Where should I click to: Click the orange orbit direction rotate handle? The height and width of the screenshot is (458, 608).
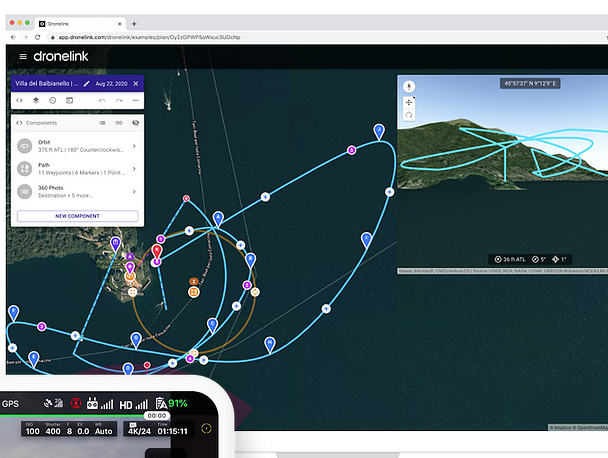coord(255,292)
